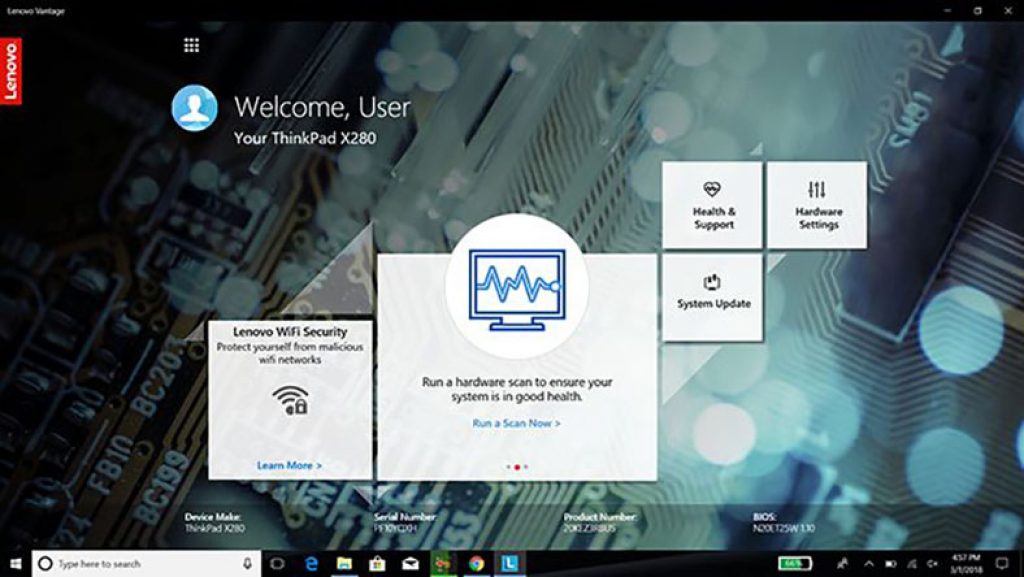The height and width of the screenshot is (577, 1024).
Task: Click the Cortana microphone icon
Action: [x=248, y=563]
